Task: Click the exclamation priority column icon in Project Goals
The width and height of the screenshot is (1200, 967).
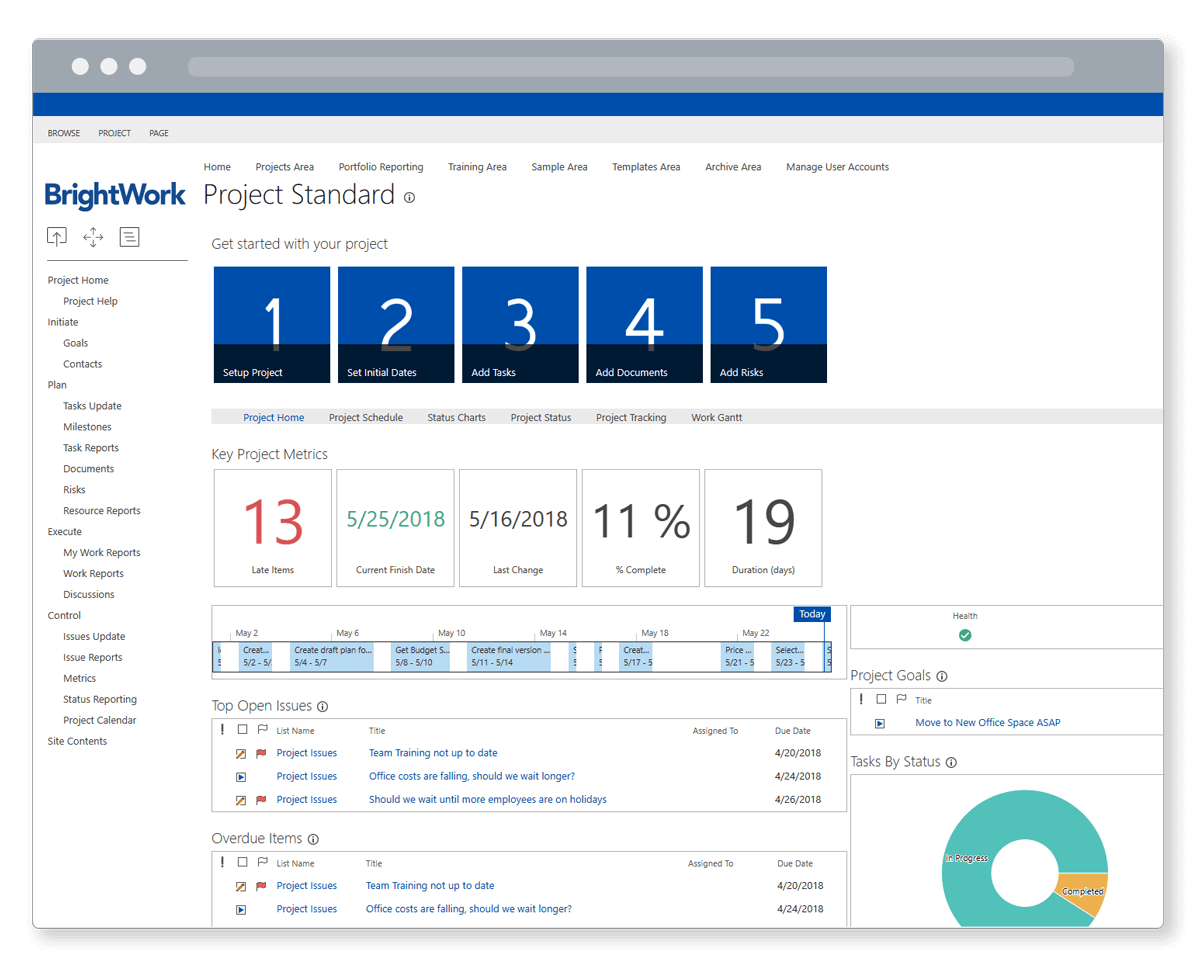Action: [861, 700]
